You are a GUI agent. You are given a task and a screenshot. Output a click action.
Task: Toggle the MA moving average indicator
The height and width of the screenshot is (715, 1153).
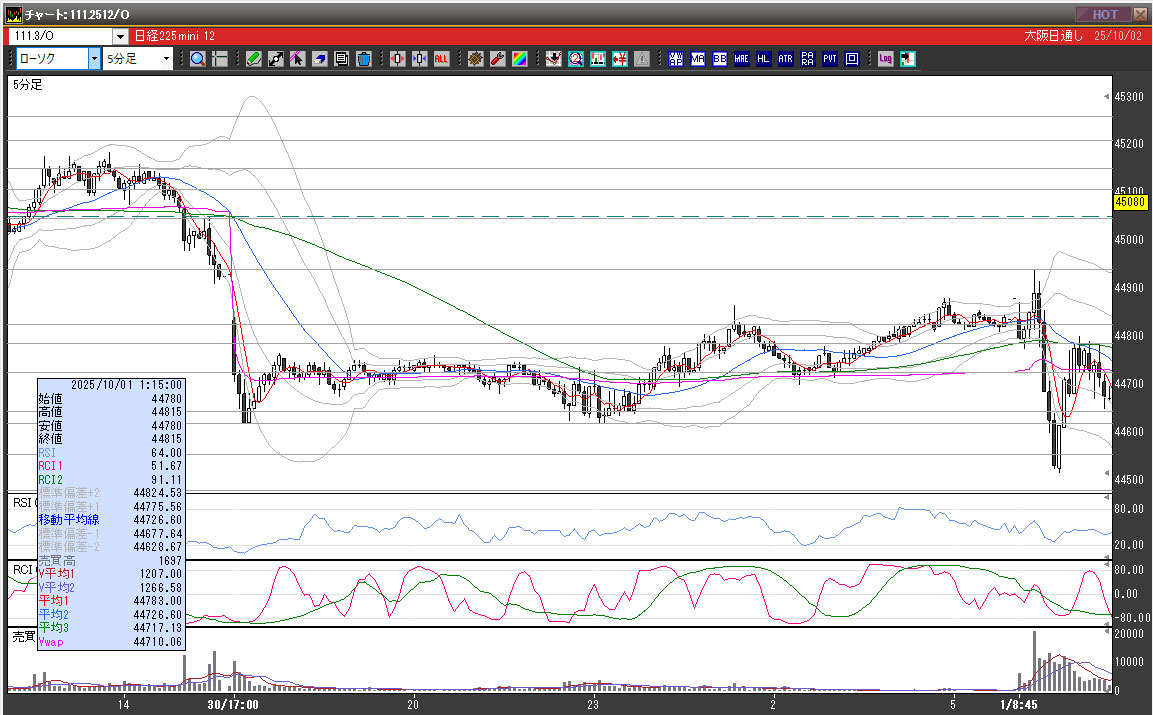(x=697, y=59)
